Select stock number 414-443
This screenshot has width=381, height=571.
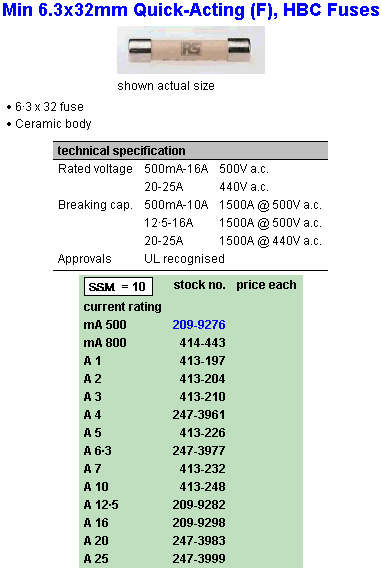coord(203,343)
